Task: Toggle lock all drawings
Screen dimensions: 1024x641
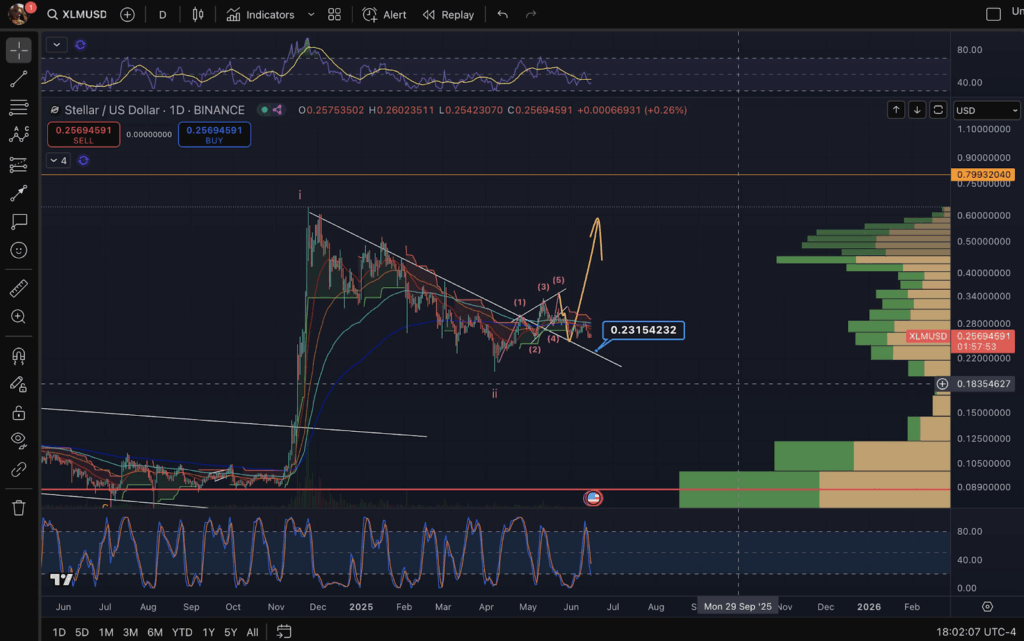Action: click(x=19, y=413)
